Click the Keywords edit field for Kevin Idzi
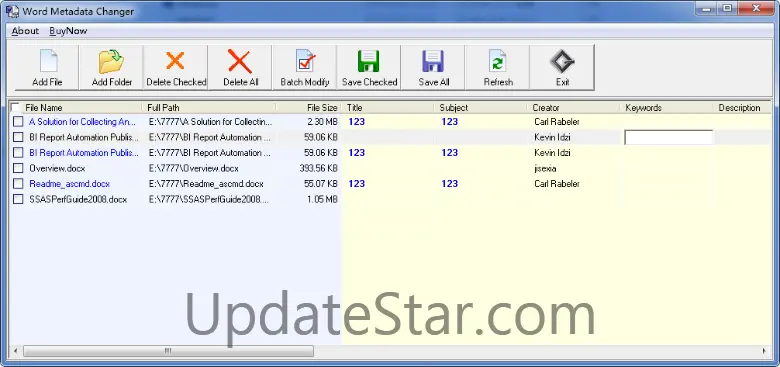This screenshot has width=780, height=367. (x=669, y=137)
